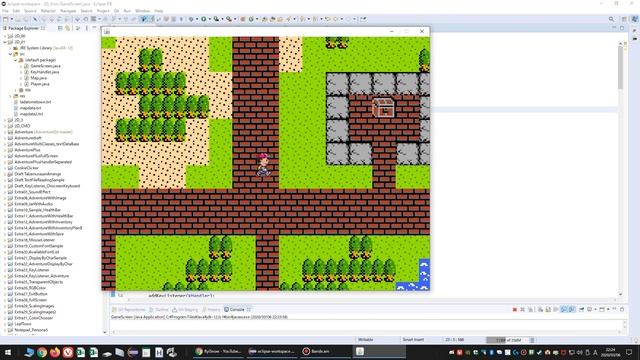Click the Package Explorer bottom scroll-down arrow

click(104, 333)
